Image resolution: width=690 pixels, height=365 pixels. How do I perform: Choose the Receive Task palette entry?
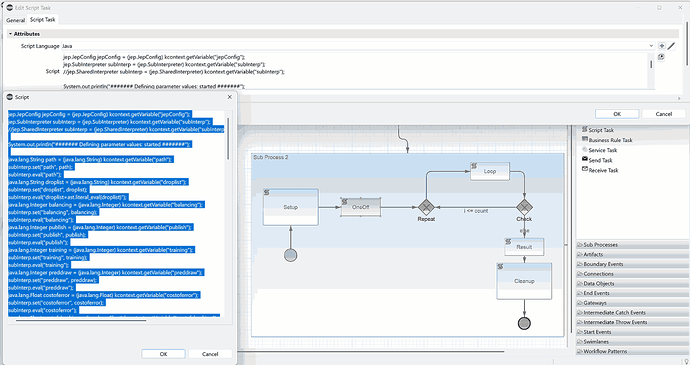coord(600,170)
